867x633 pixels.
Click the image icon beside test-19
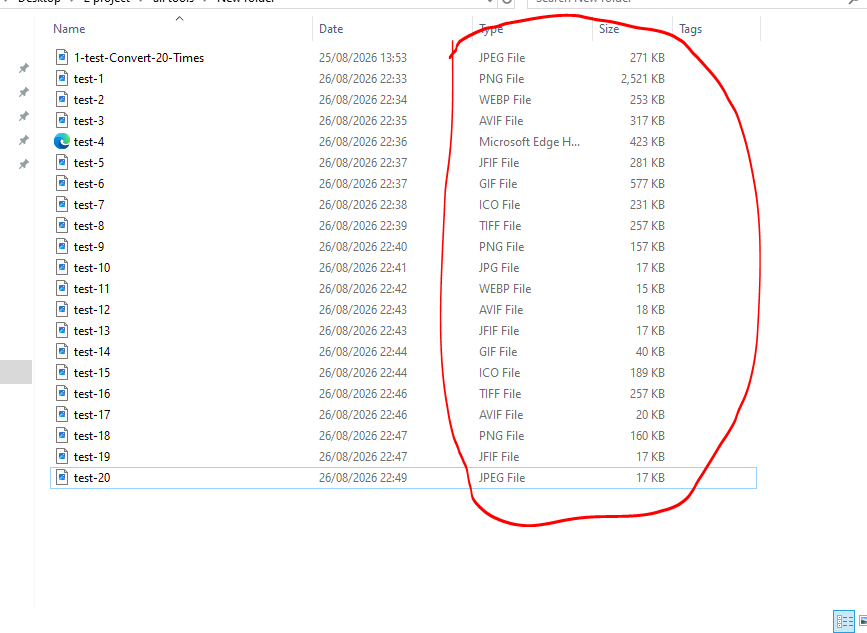coord(62,457)
